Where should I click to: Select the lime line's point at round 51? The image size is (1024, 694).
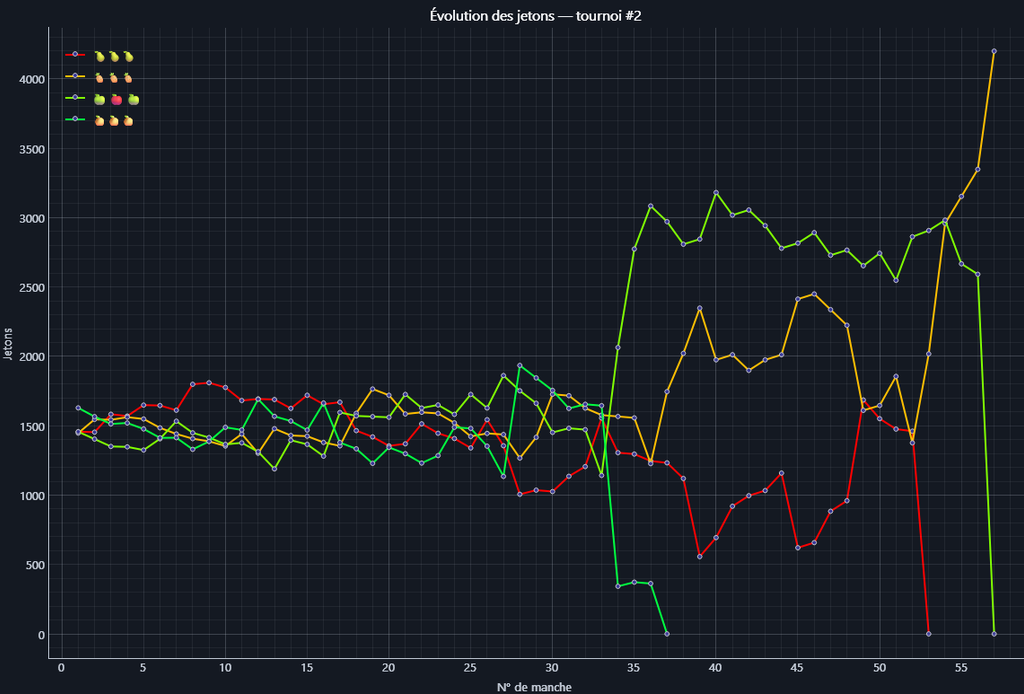coord(896,280)
